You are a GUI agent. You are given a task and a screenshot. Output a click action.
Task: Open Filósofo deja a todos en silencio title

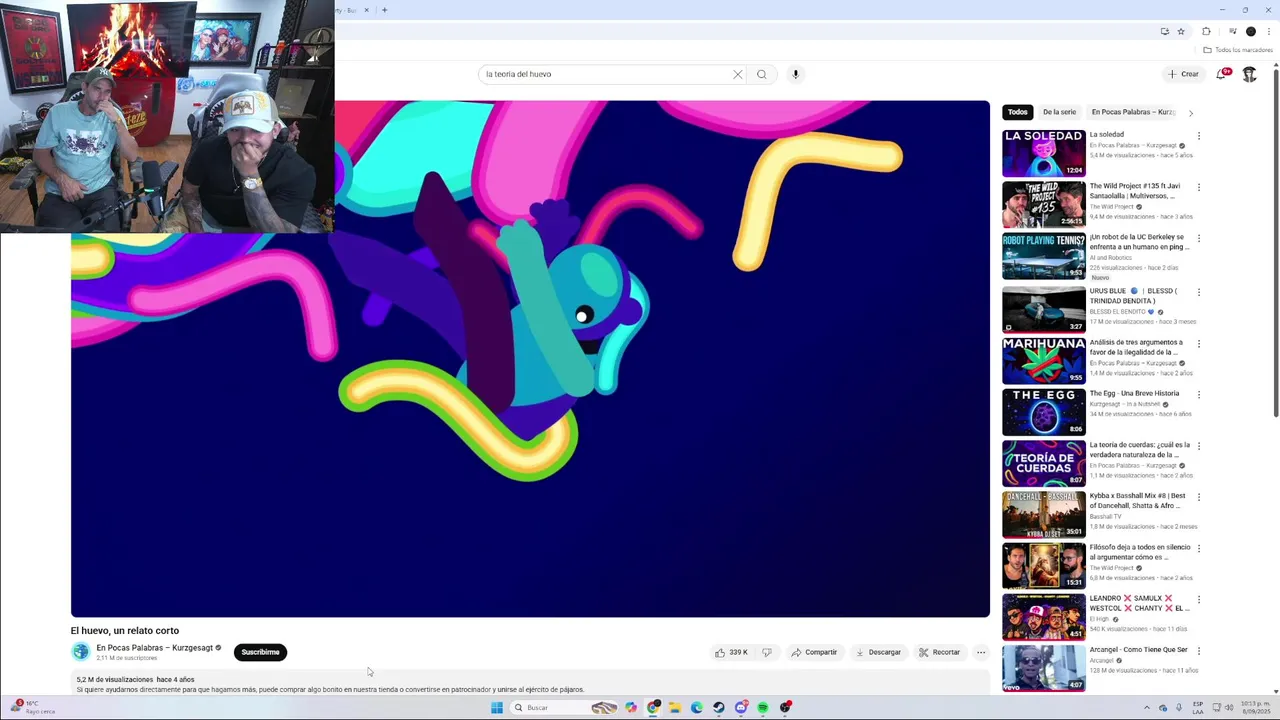click(x=1140, y=552)
